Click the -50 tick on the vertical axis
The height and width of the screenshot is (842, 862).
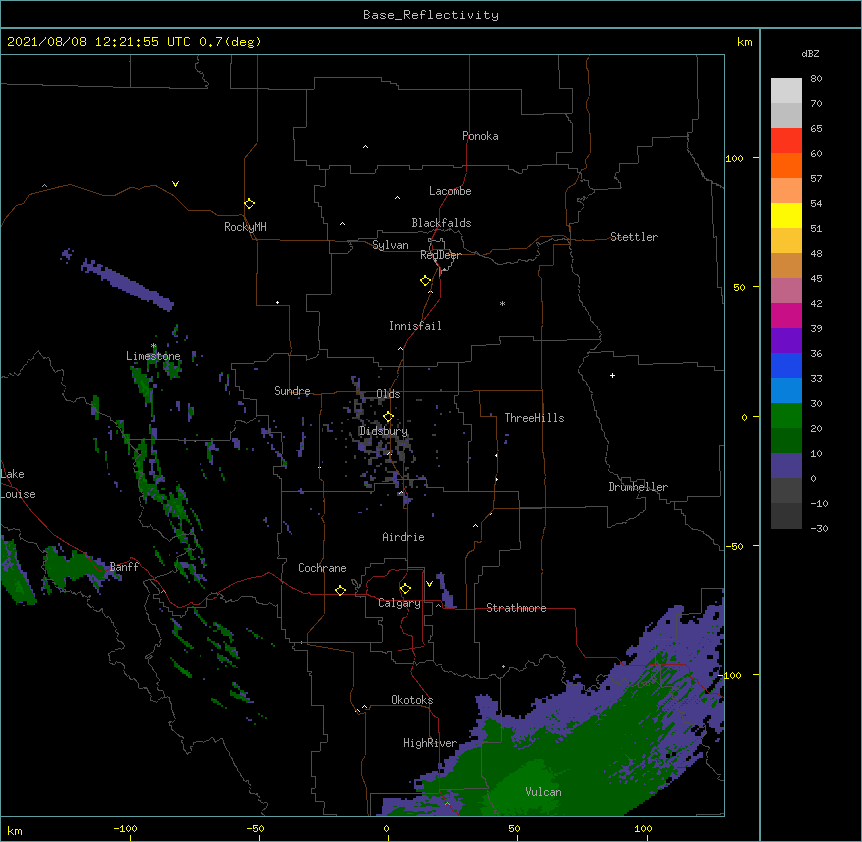click(734, 546)
